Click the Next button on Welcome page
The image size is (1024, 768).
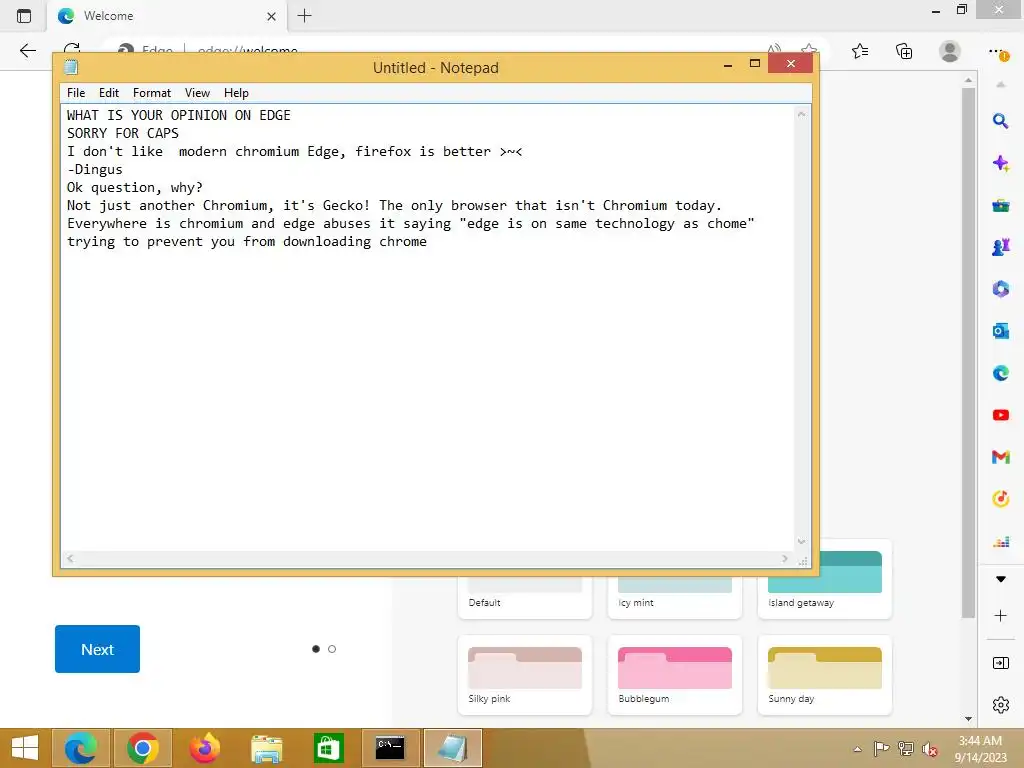pos(97,648)
